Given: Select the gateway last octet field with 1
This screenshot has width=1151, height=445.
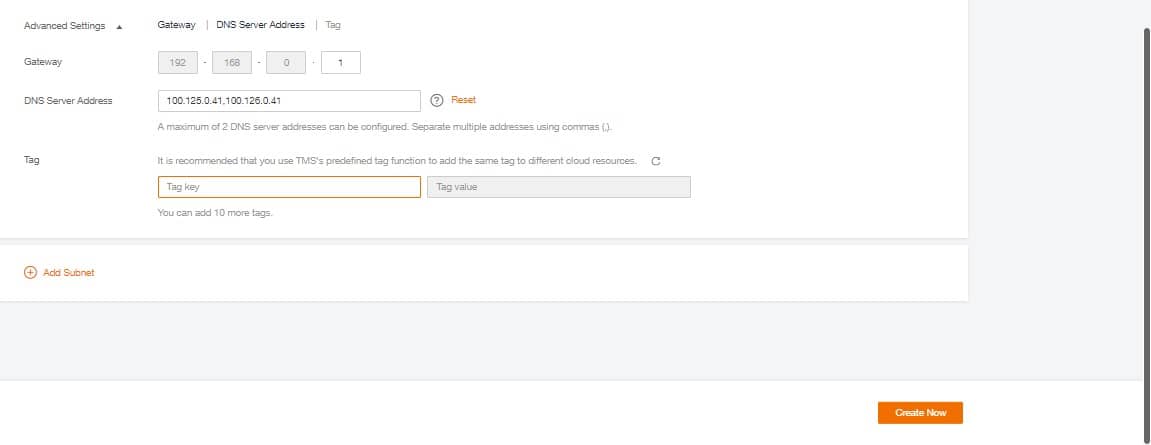Looking at the screenshot, I should [341, 62].
